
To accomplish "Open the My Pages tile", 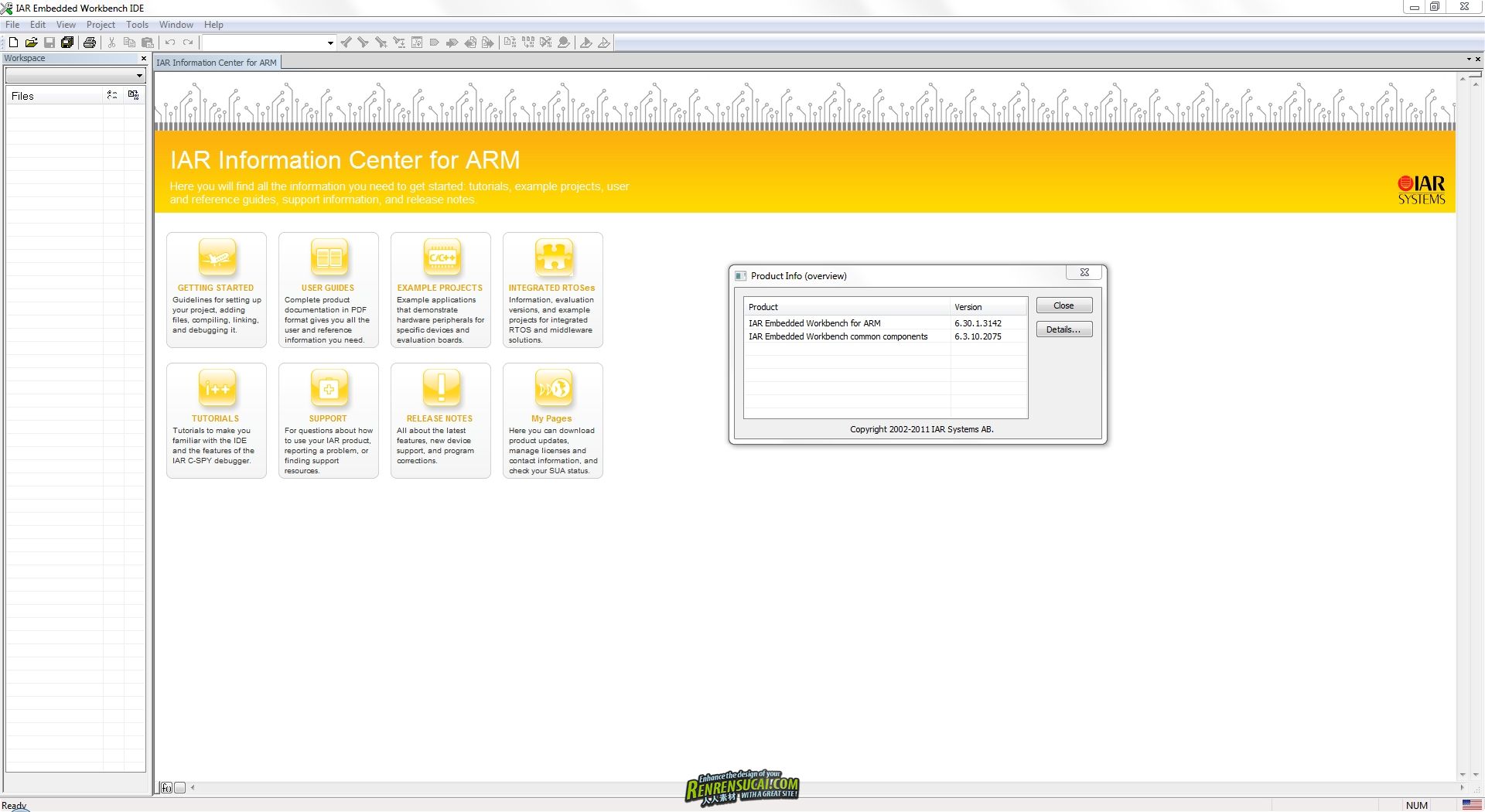I will (x=553, y=421).
